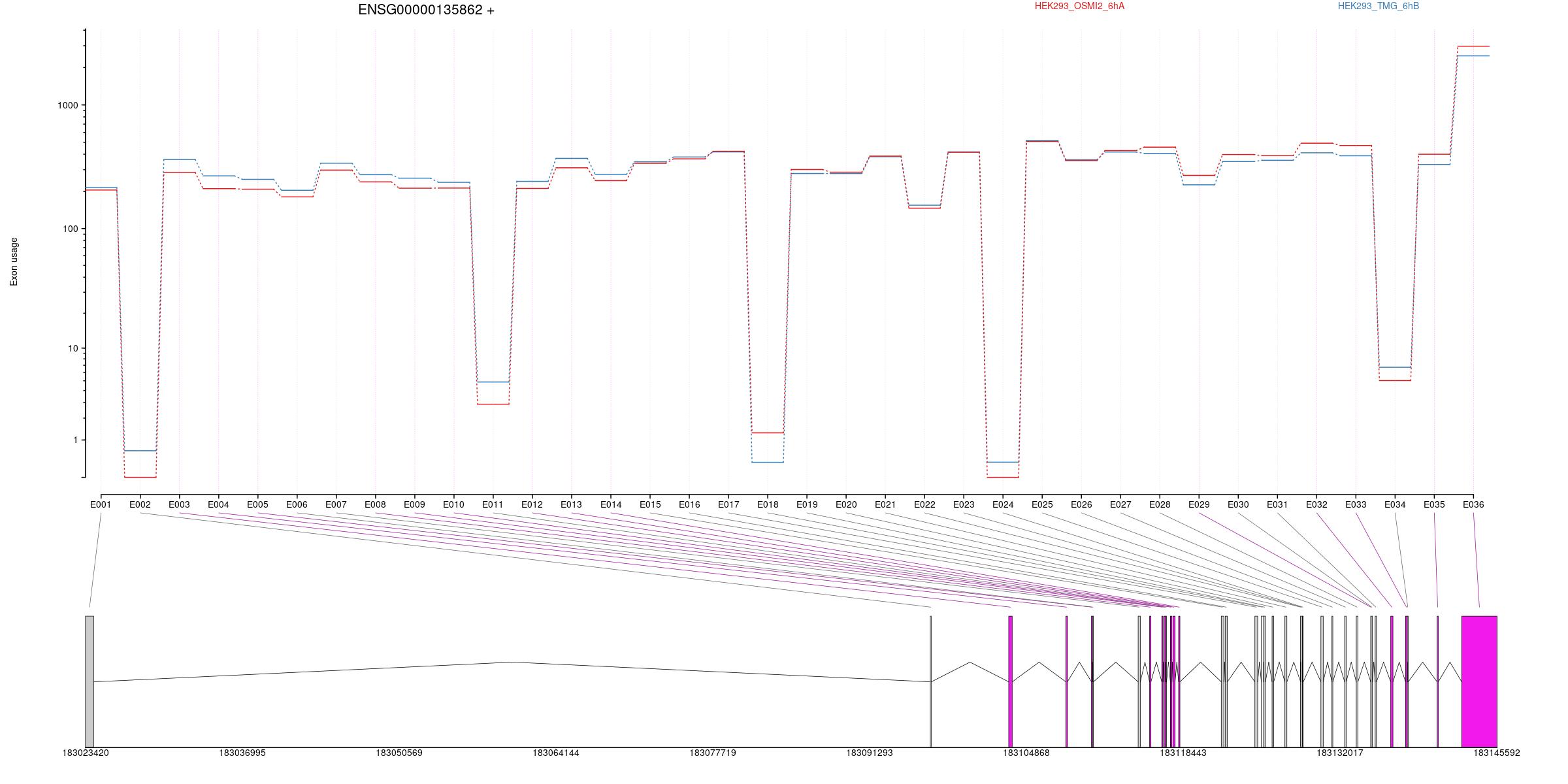Click the red E024 usage segment

[1003, 477]
